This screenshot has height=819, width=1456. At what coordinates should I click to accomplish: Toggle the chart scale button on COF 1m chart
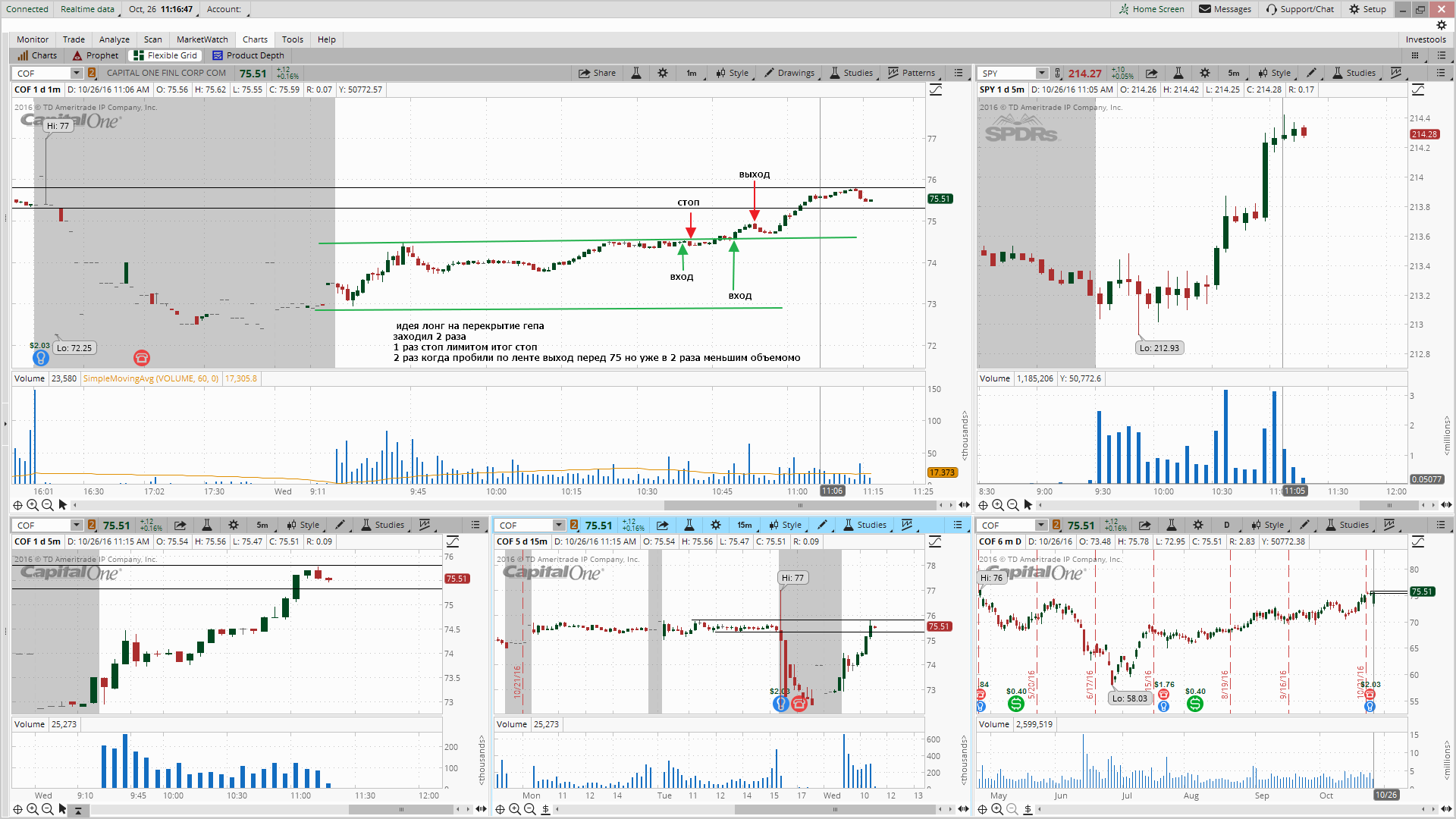pyautogui.click(x=936, y=89)
